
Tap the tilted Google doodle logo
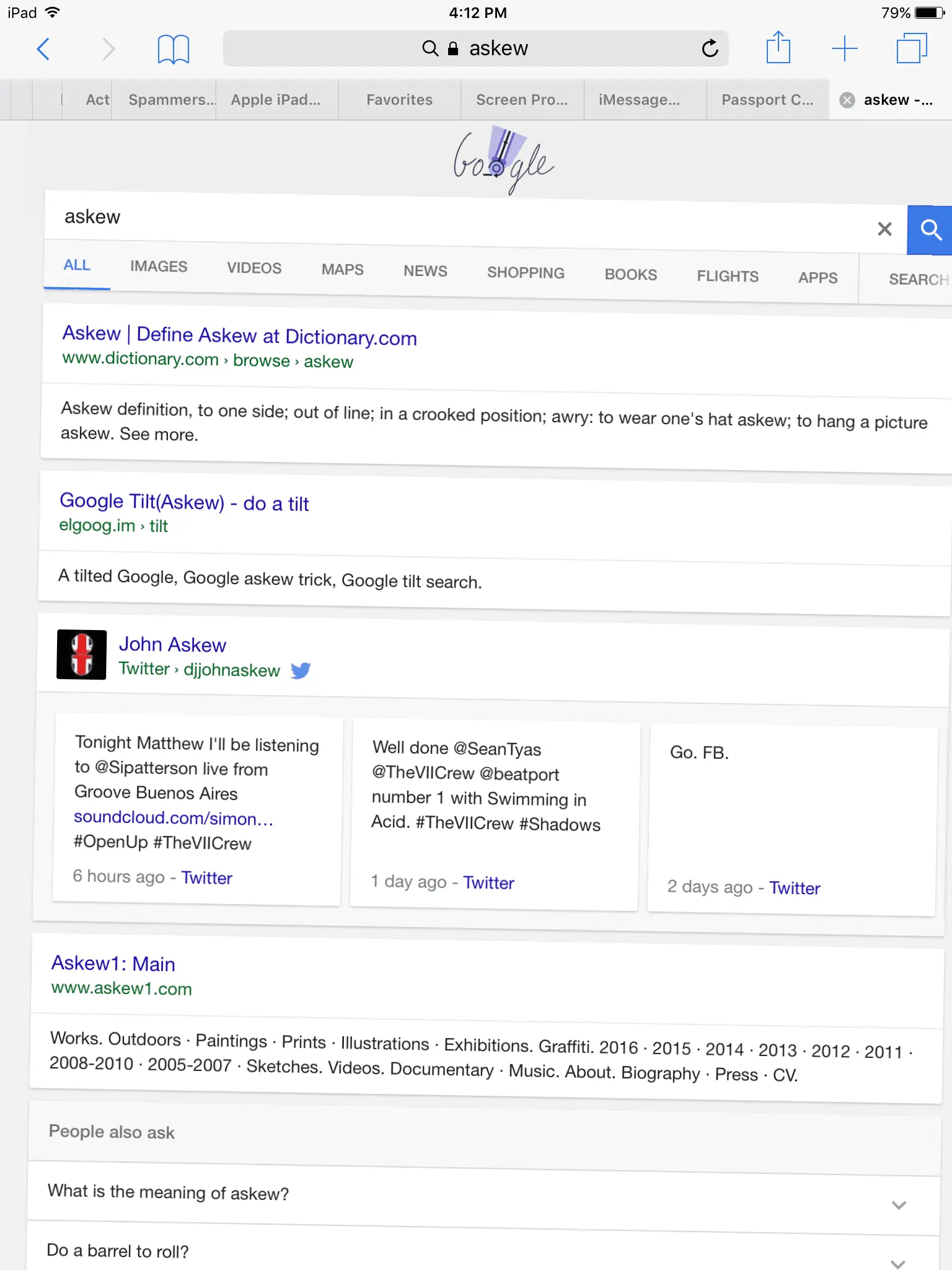tap(503, 161)
